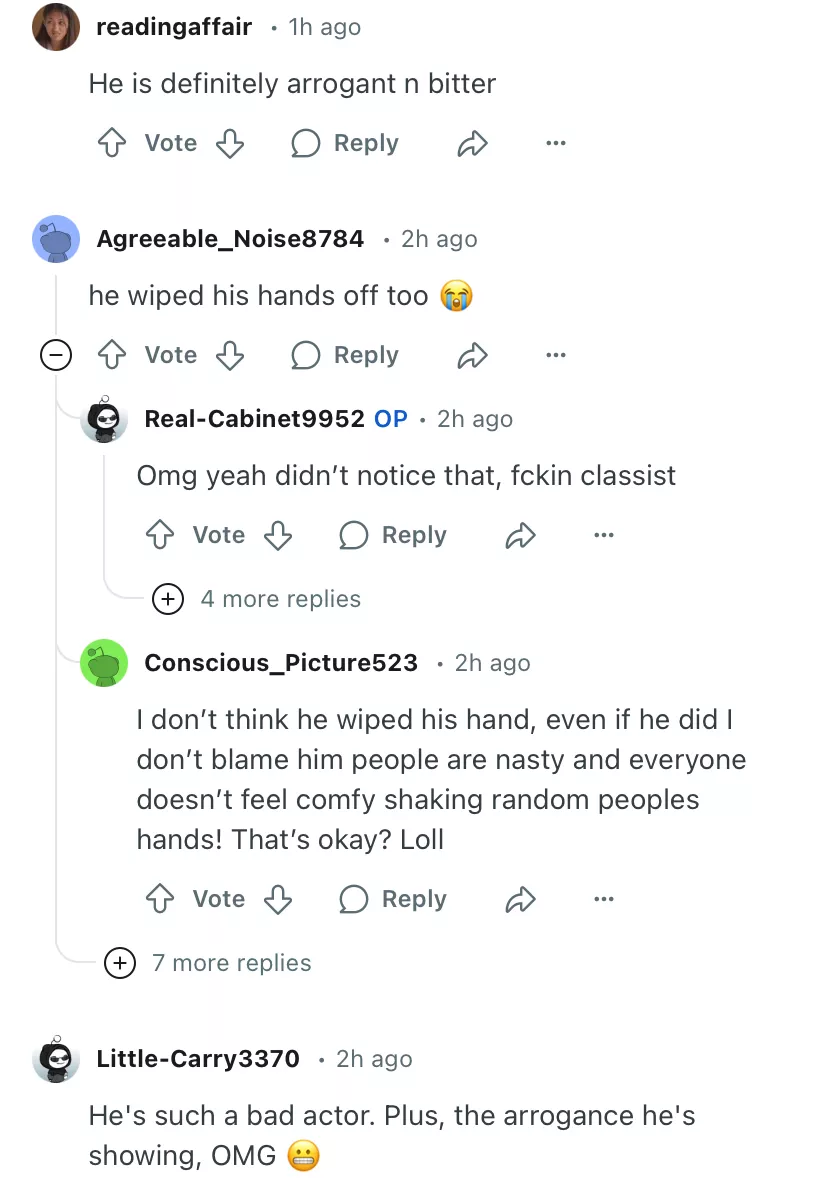Viewport: 828px width, 1178px height.
Task: Reply to readingaffair's comment
Action: click(x=345, y=144)
